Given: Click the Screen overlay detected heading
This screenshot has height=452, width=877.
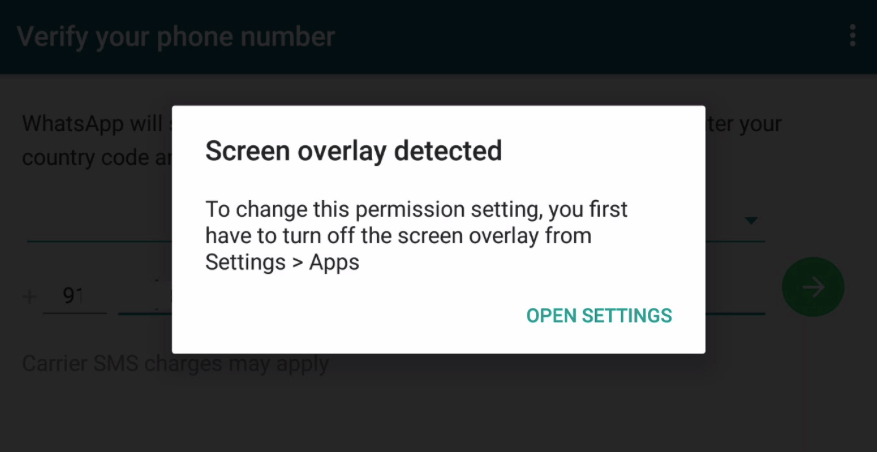Looking at the screenshot, I should click(x=353, y=151).
